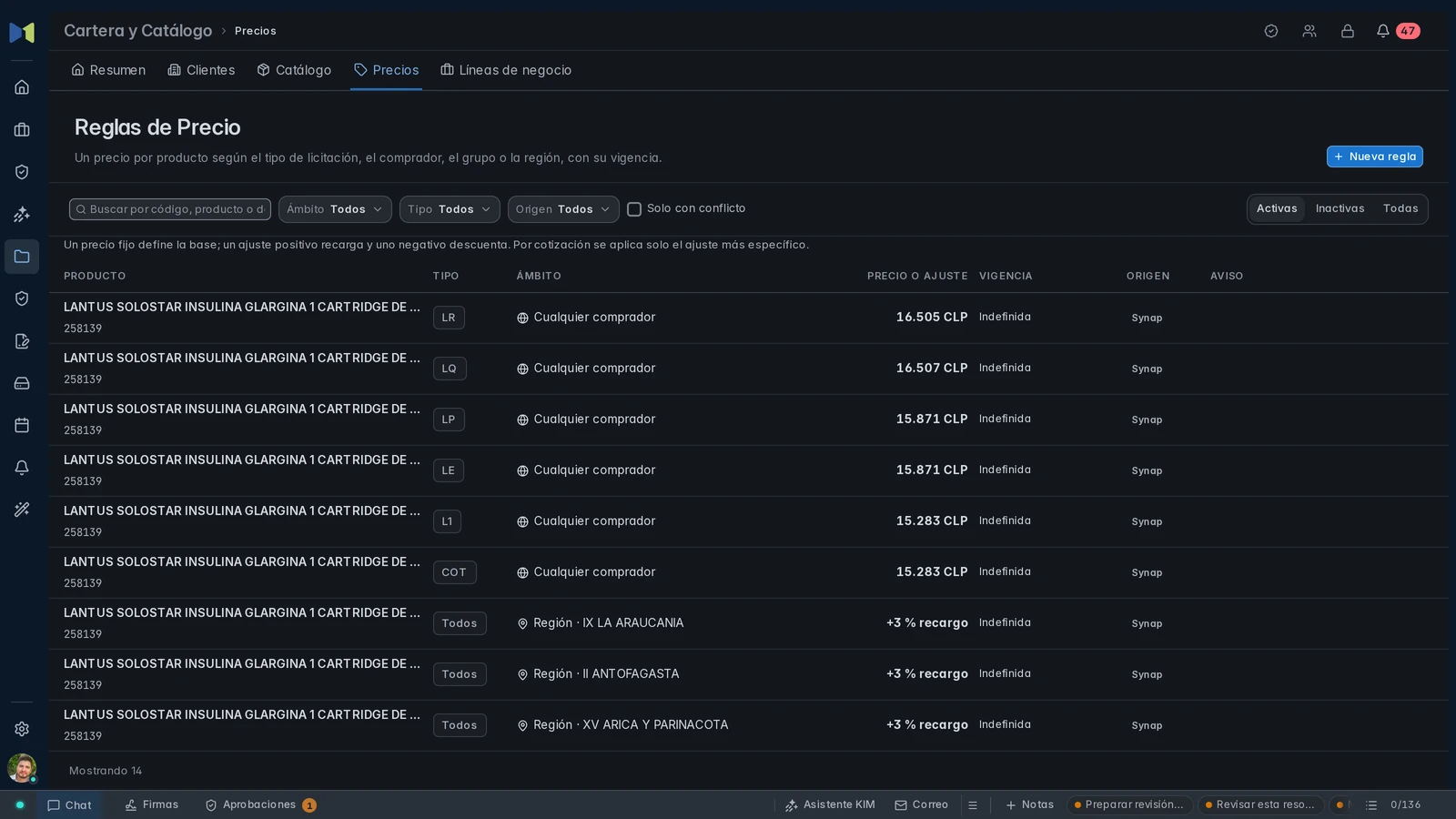Image resolution: width=1456 pixels, height=819 pixels.
Task: Open Aprobaciones in the bottom bar
Action: (260, 805)
